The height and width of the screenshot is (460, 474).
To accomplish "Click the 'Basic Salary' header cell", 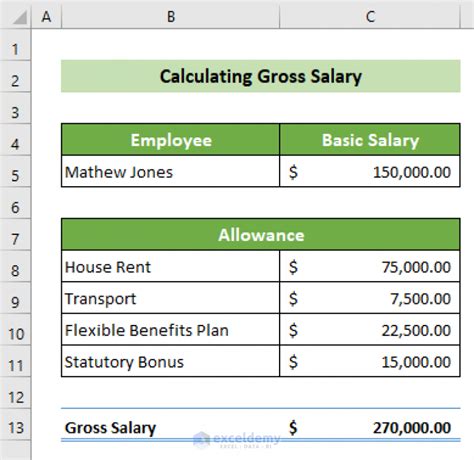I will (370, 140).
